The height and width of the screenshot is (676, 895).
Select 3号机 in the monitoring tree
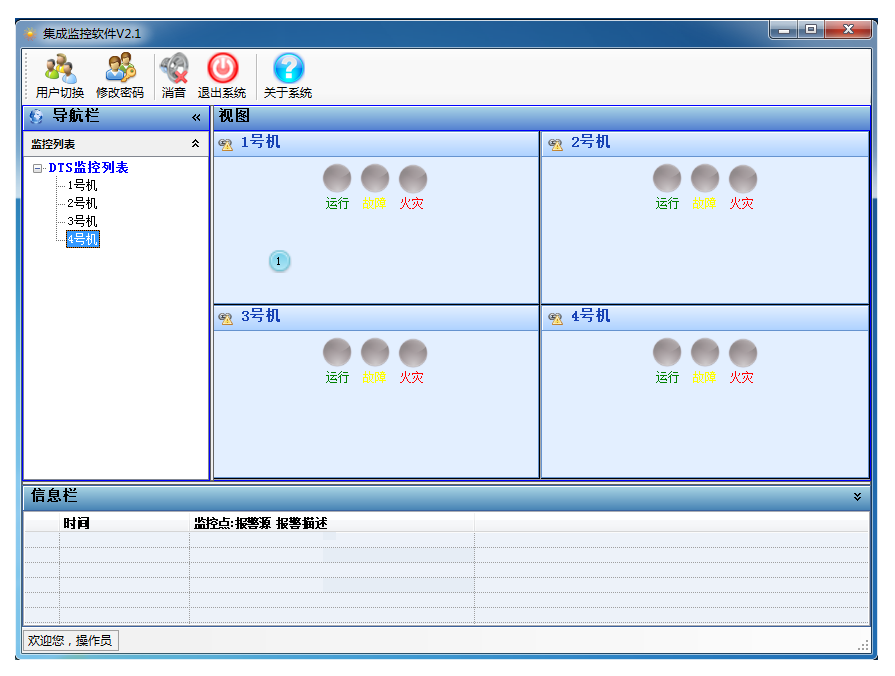coord(82,221)
